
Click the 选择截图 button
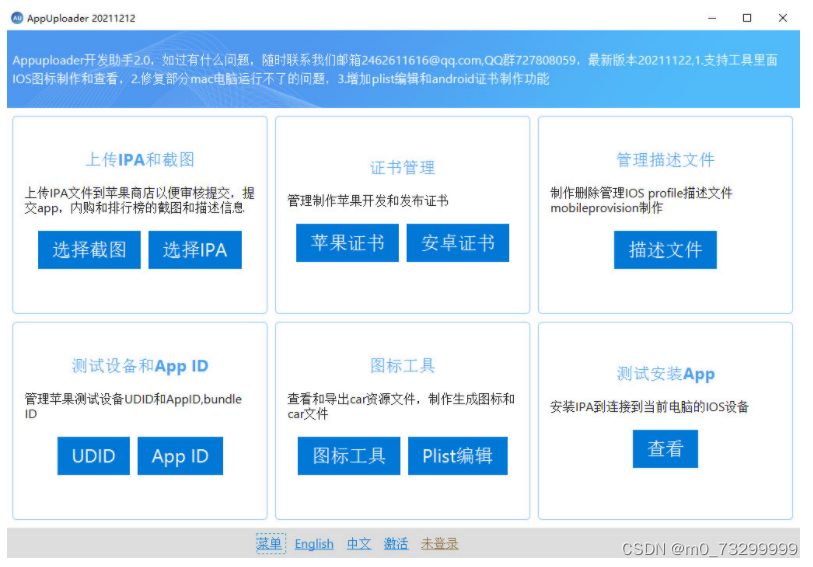tap(89, 250)
